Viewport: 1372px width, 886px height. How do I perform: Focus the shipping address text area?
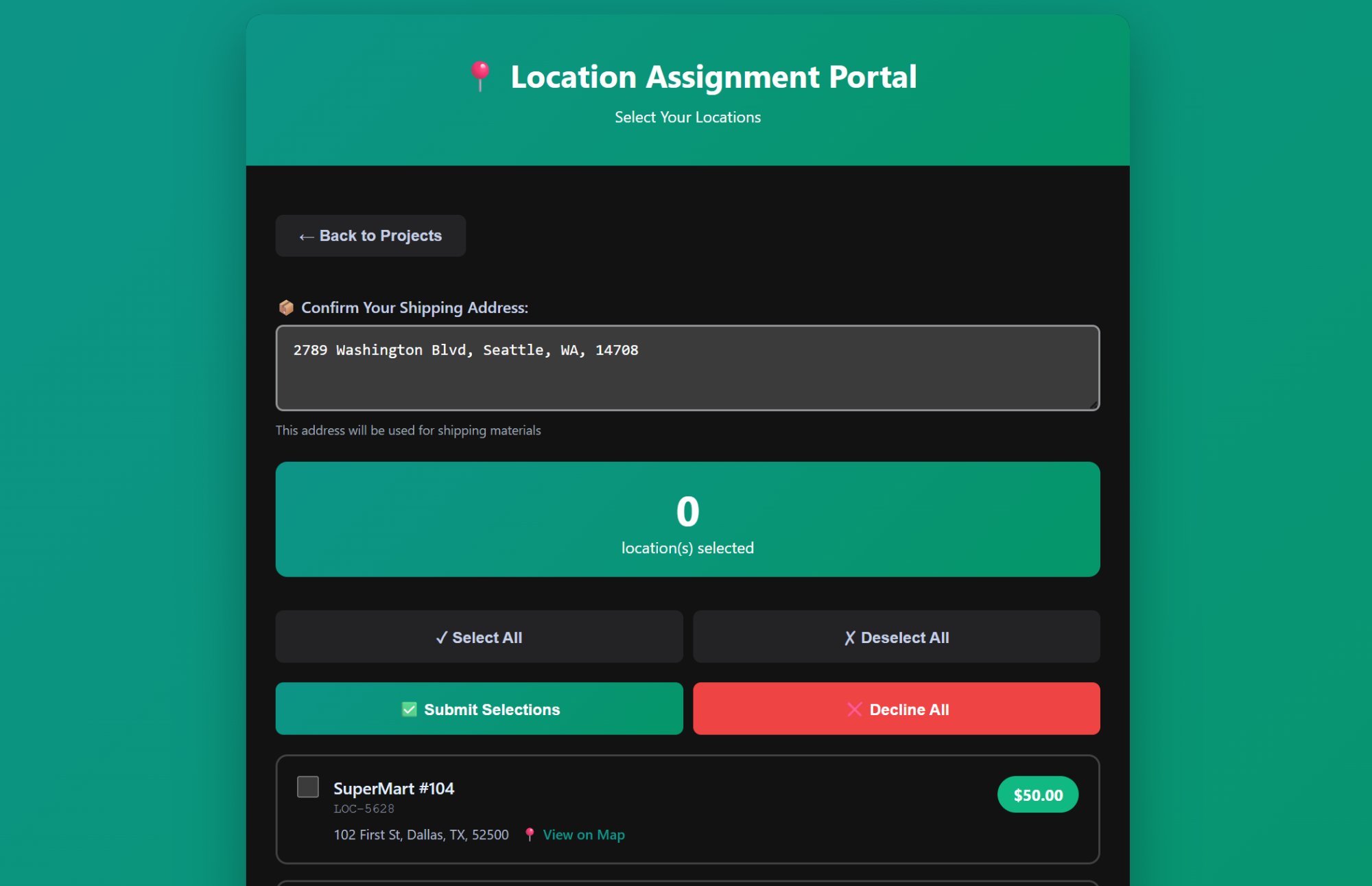[x=687, y=368]
